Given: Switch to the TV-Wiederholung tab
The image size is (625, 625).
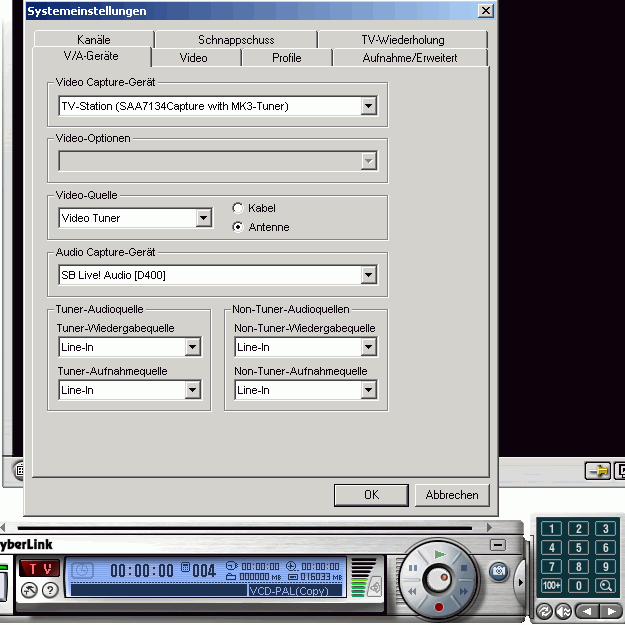Looking at the screenshot, I should [403, 39].
